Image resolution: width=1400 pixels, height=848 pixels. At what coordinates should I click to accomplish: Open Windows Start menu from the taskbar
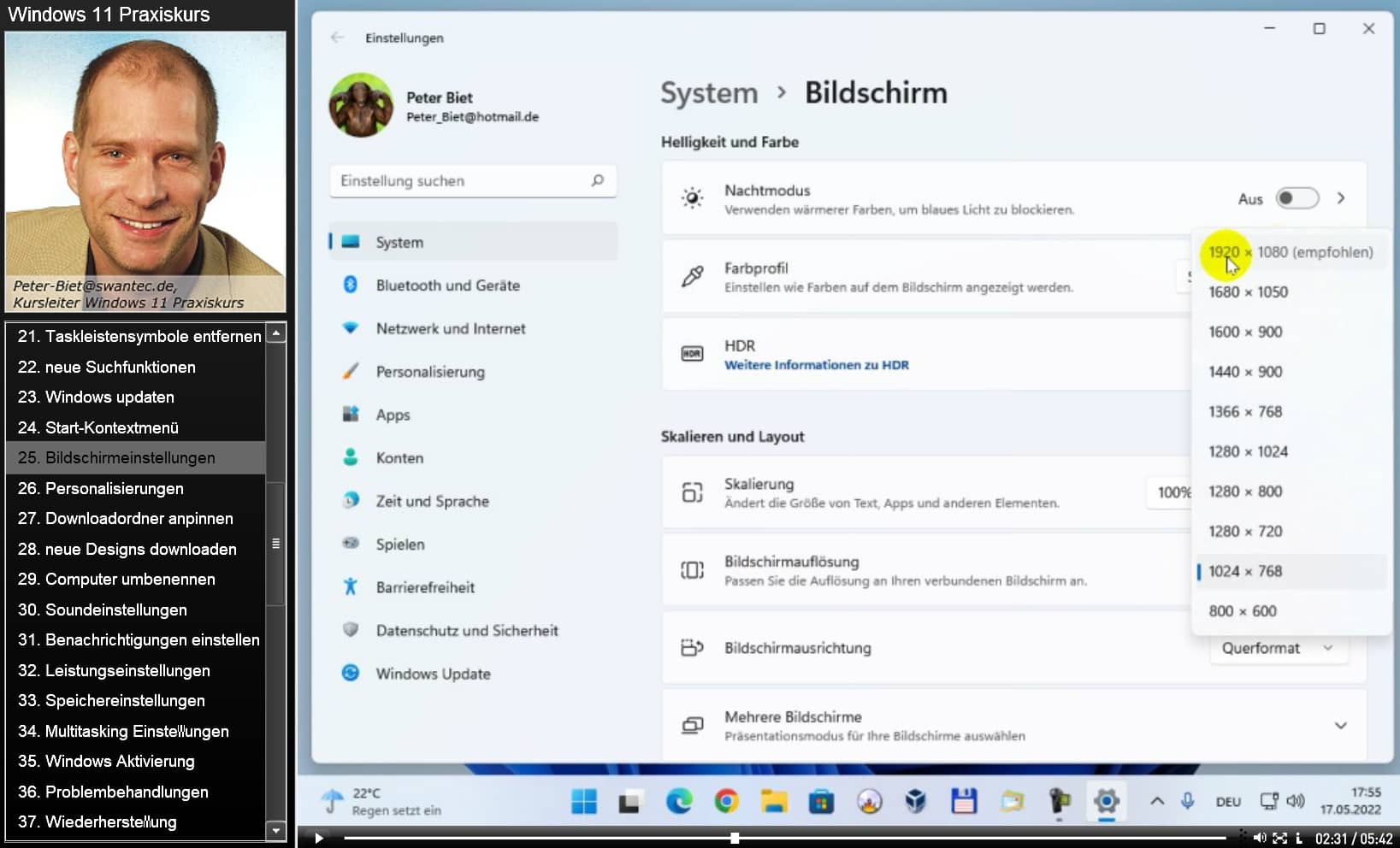(x=584, y=801)
